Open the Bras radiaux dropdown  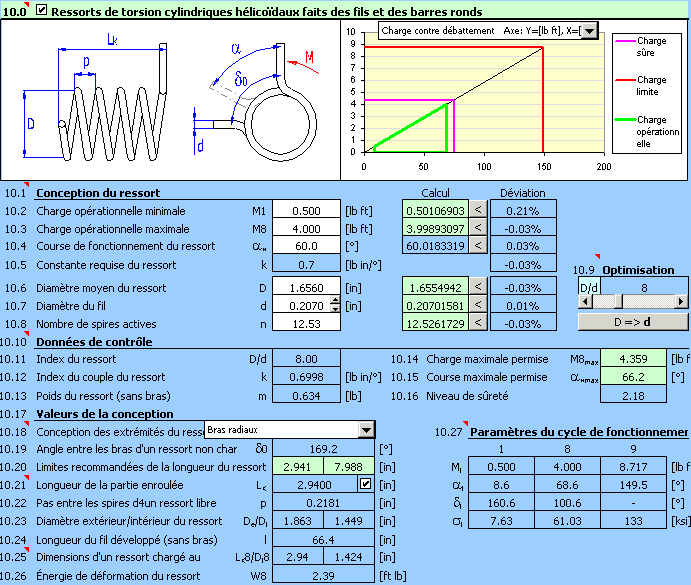366,430
